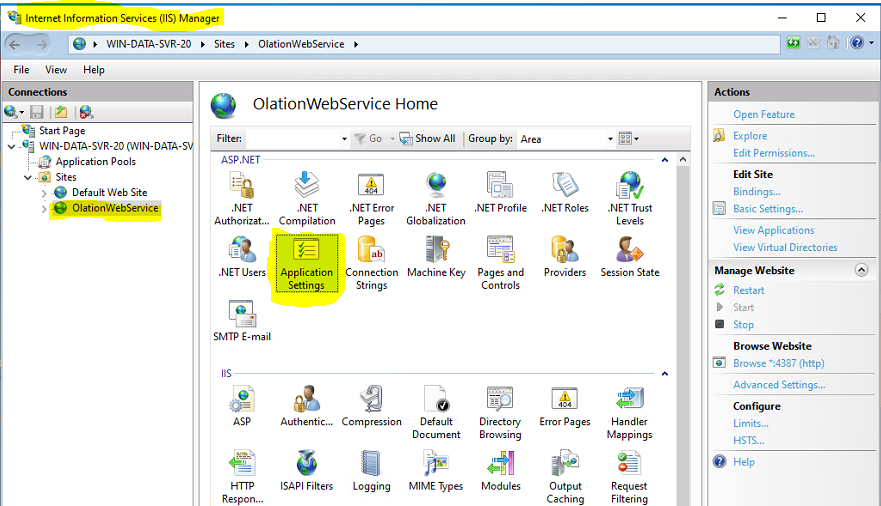The width and height of the screenshot is (881, 506).
Task: Collapse the Manage Website section
Action: (861, 270)
